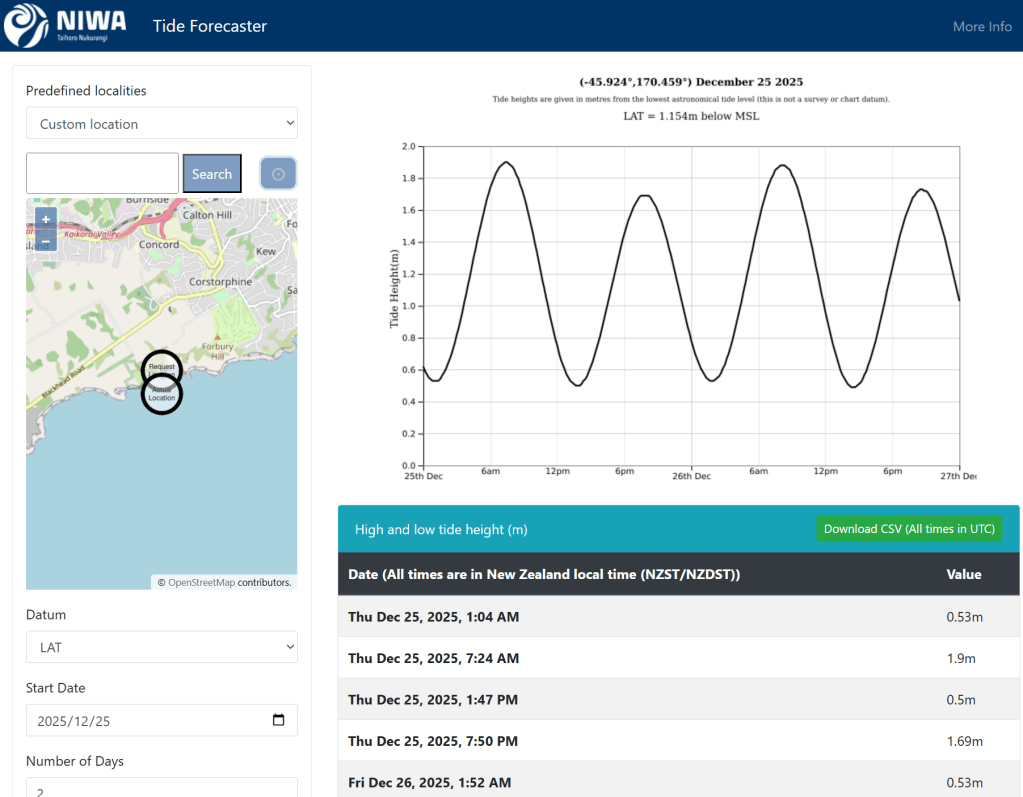
Task: Open the OpenStreetMap attribution link
Action: pos(201,582)
